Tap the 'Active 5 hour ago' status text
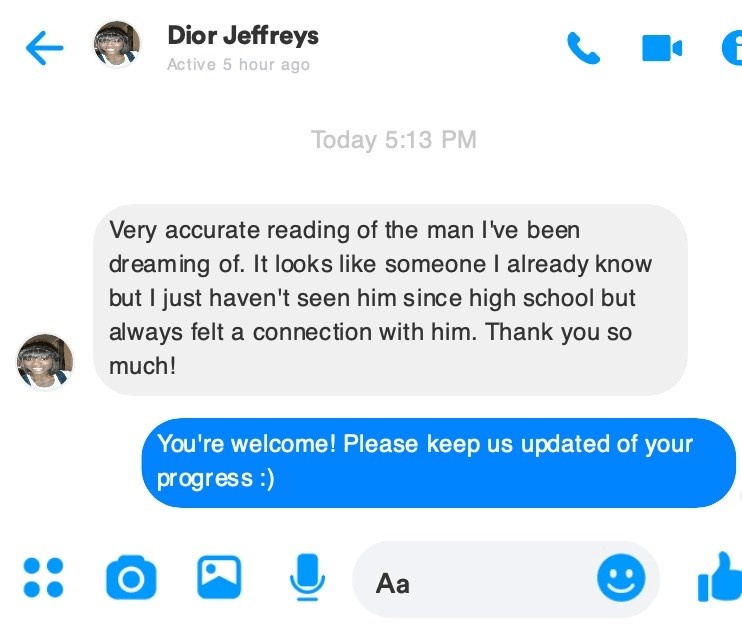The image size is (742, 638). (238, 64)
